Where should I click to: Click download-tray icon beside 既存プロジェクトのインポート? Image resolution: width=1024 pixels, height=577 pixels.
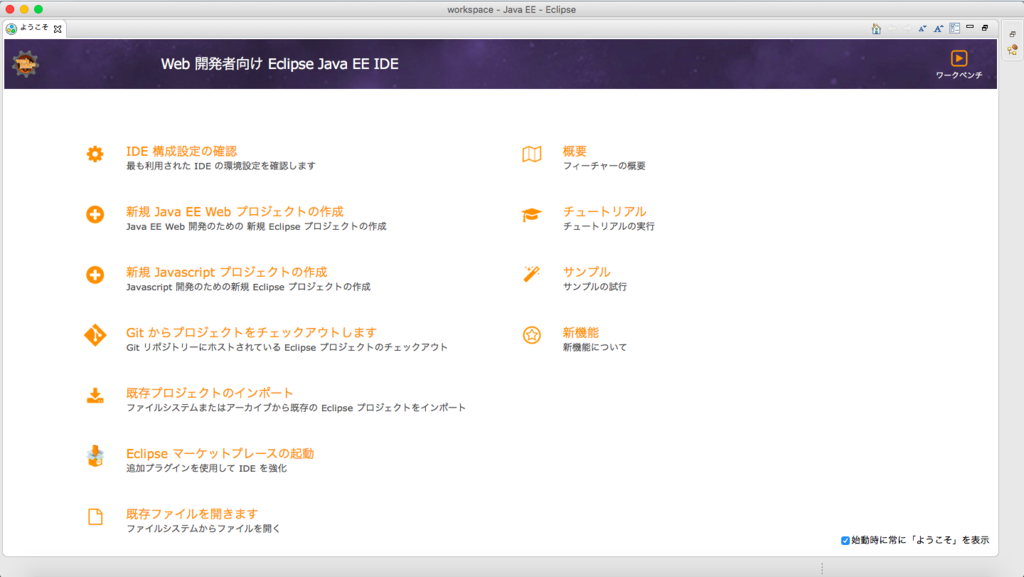(x=95, y=396)
